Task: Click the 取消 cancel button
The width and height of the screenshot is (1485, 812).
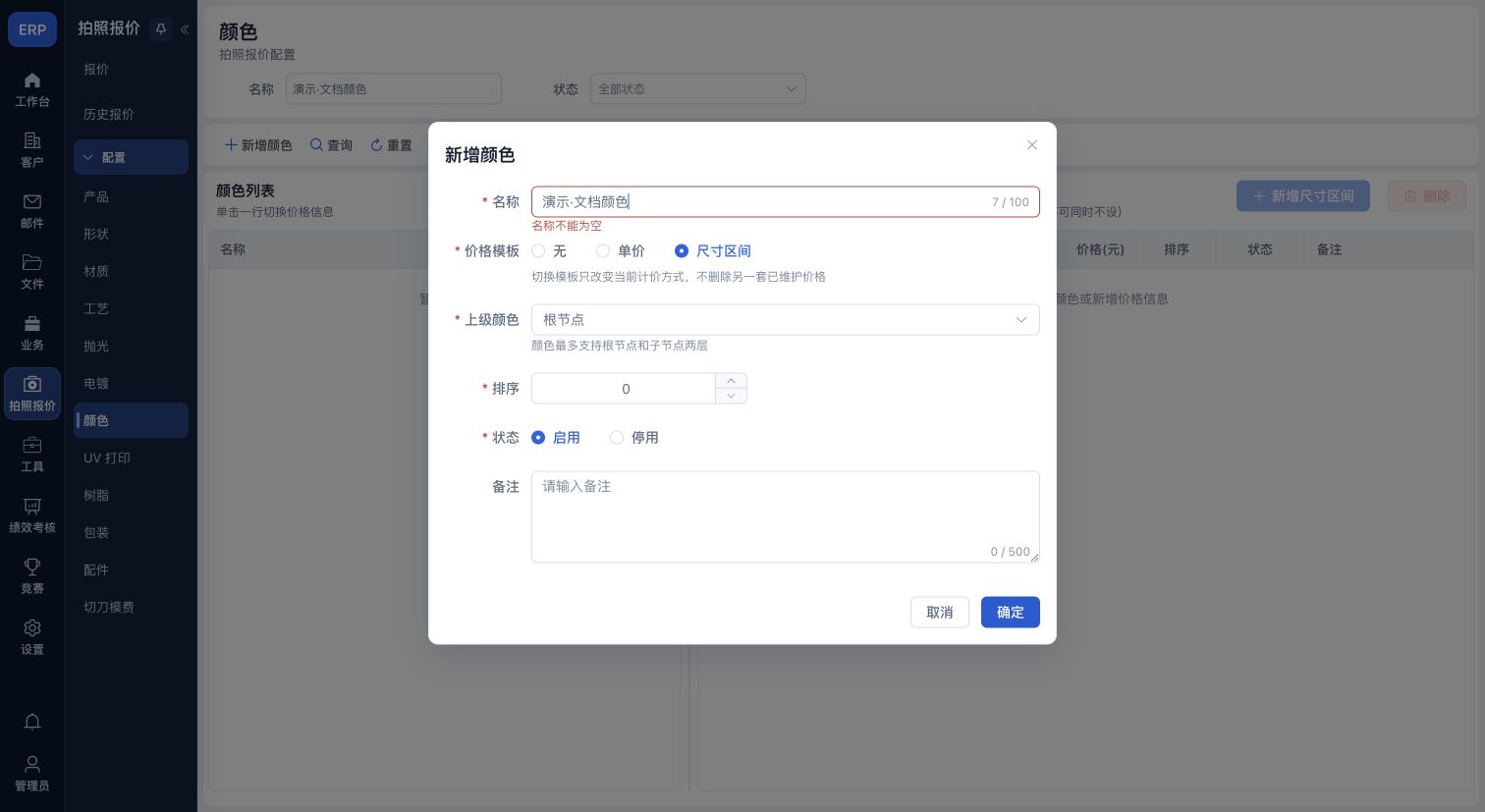Action: pos(939,613)
